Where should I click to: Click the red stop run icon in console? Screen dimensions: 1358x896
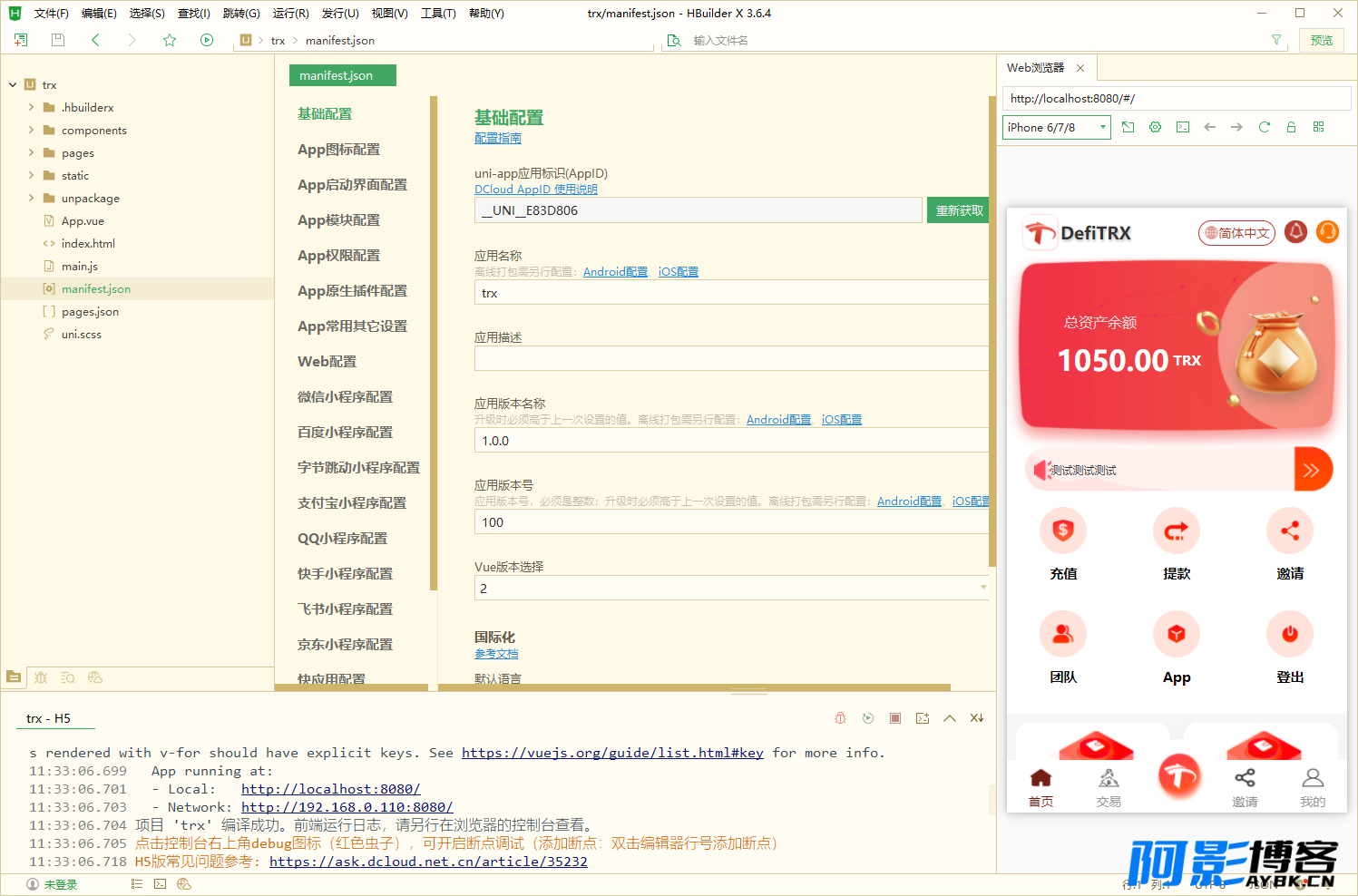click(895, 718)
